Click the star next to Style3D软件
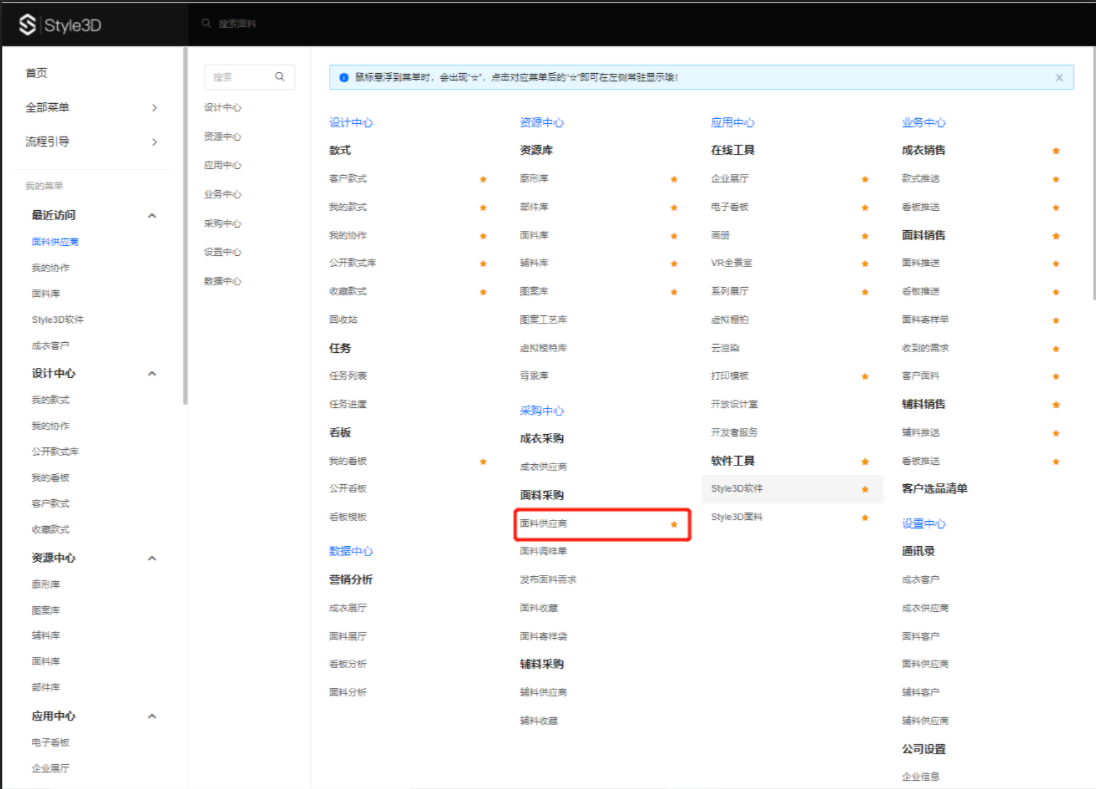Image resolution: width=1096 pixels, height=789 pixels. click(865, 489)
